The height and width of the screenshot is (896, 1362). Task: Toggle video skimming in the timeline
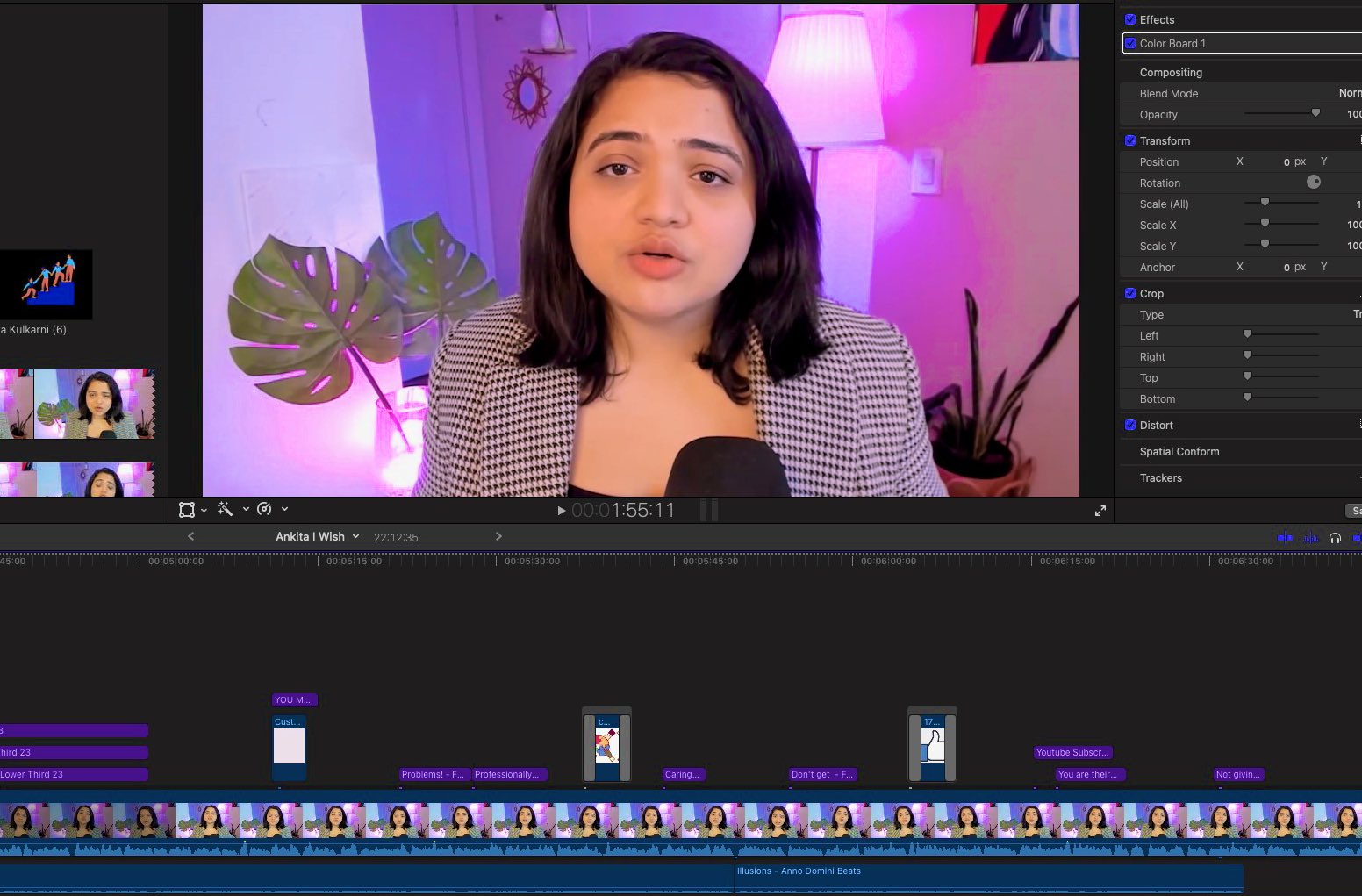[x=1285, y=538]
